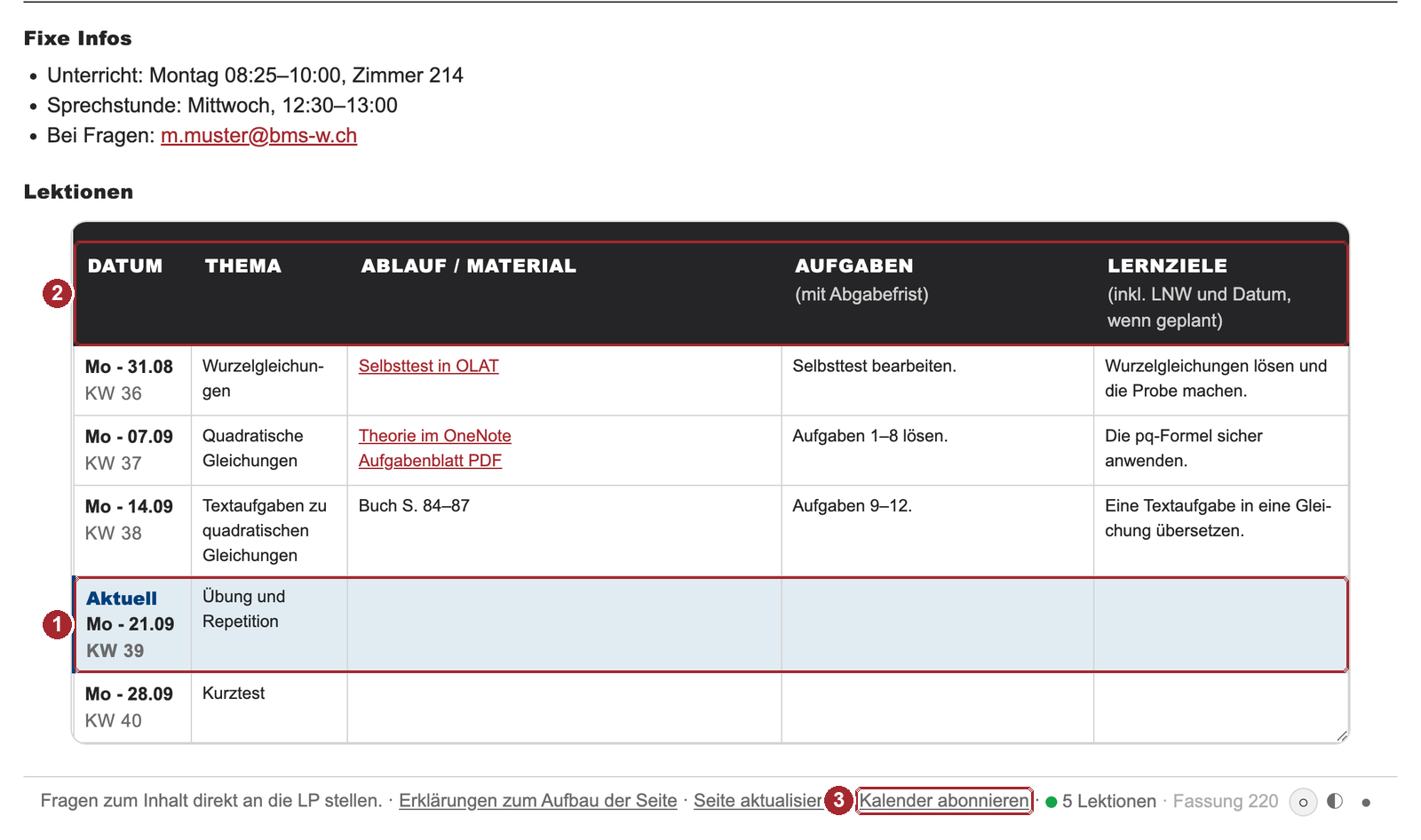The image size is (1421, 840).
Task: Click the Lektionen section heading
Action: [78, 192]
